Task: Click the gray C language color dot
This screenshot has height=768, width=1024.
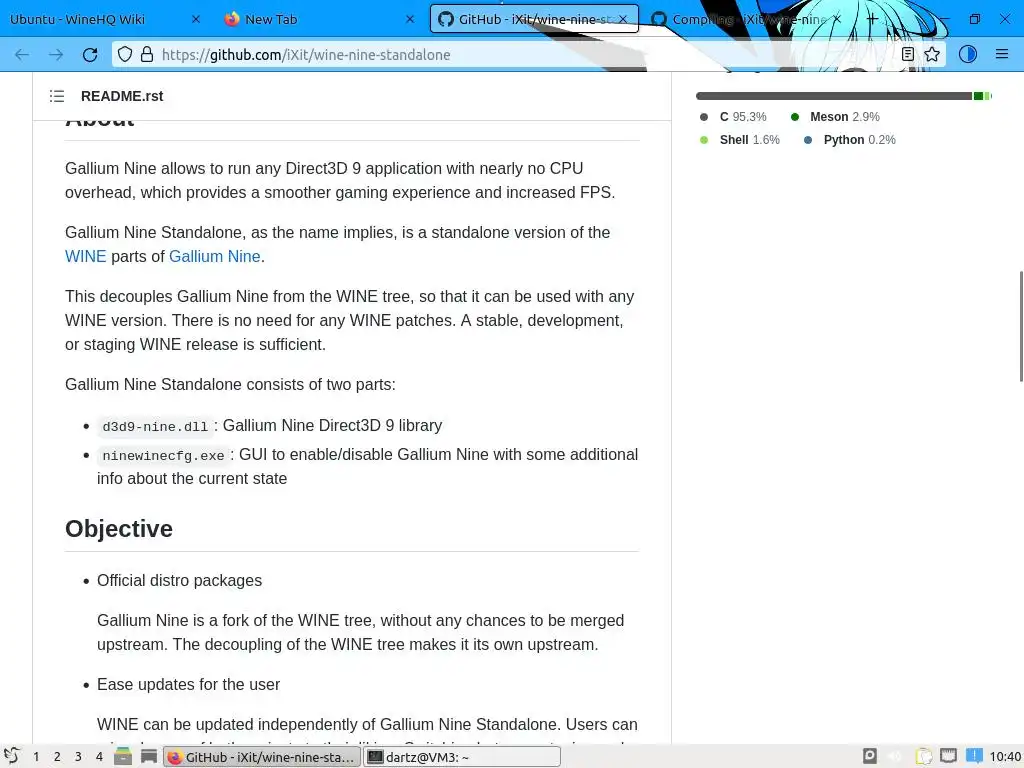Action: point(704,117)
